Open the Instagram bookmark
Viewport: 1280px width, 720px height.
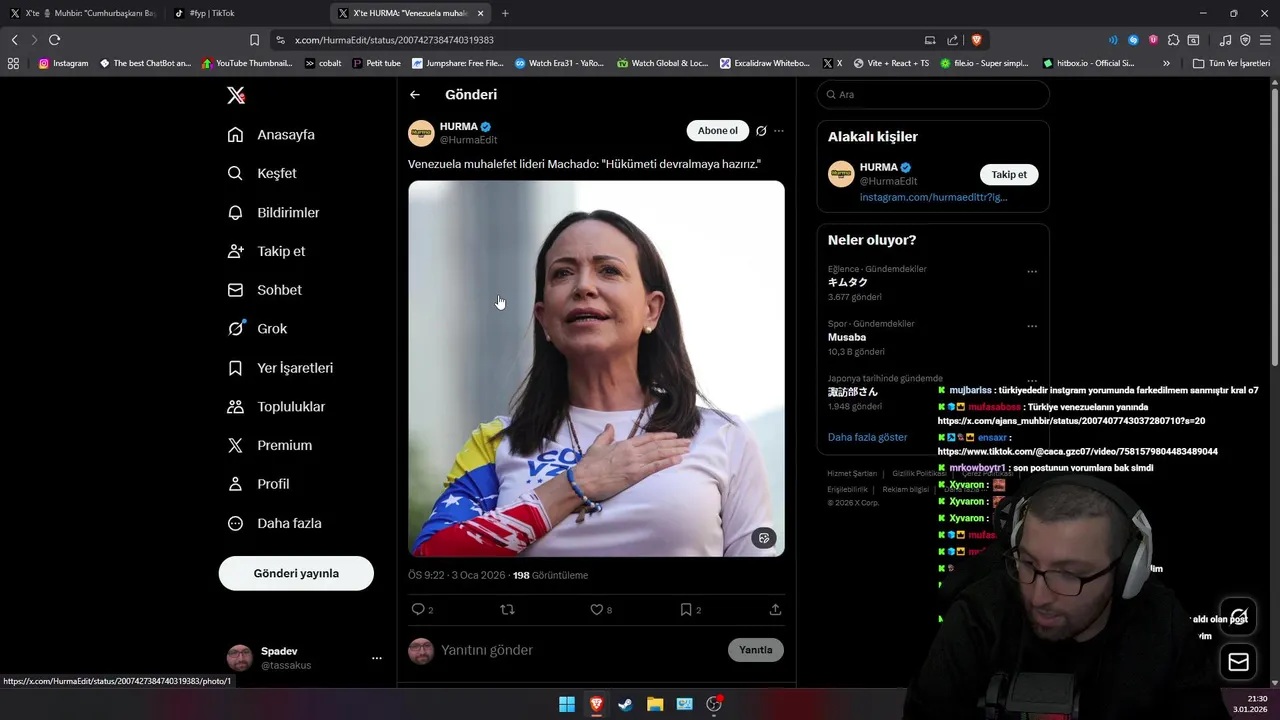[63, 63]
